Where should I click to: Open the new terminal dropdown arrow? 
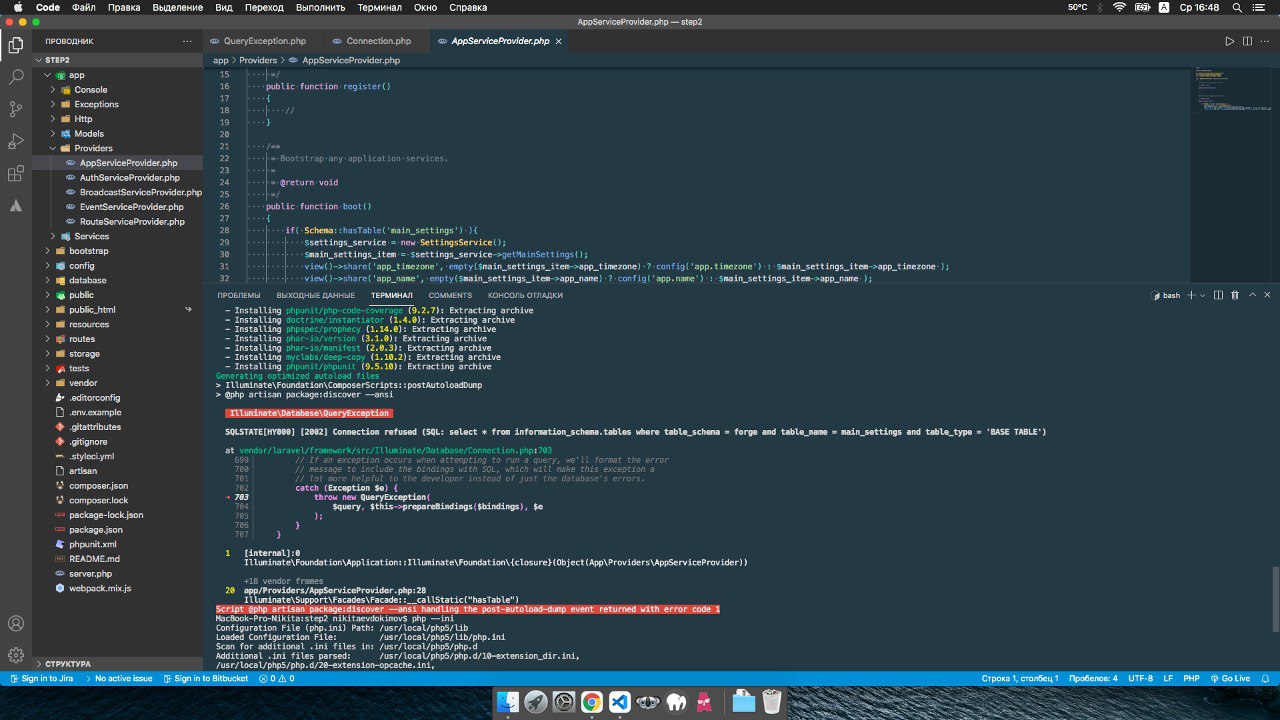(1204, 295)
